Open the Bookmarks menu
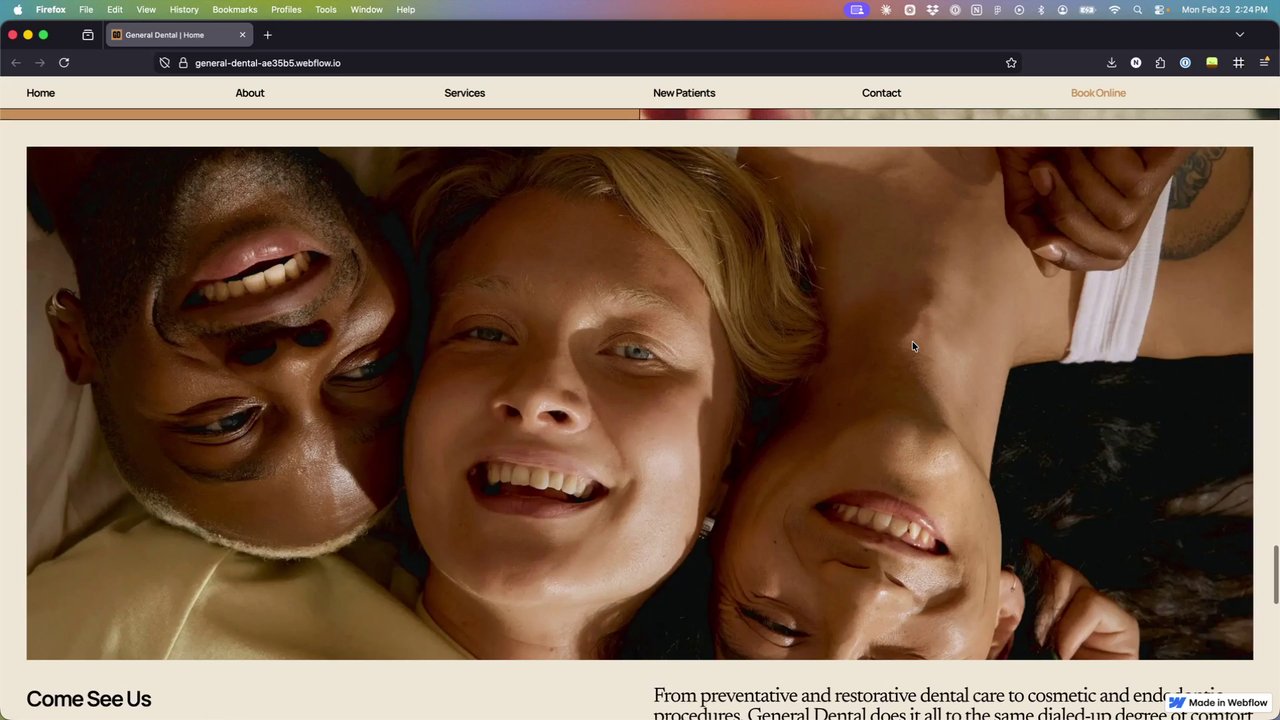 [x=235, y=9]
